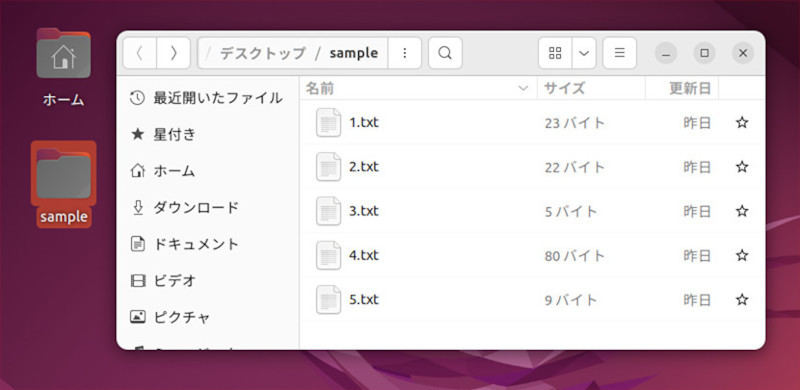The image size is (800, 390).
Task: Open ビデオ in the sidebar
Action: [207, 281]
